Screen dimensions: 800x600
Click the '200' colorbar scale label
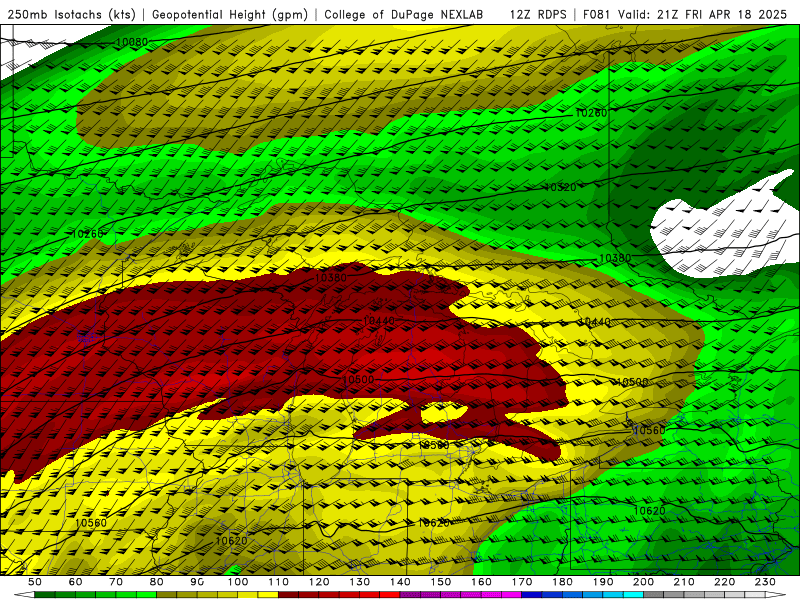[x=643, y=582]
